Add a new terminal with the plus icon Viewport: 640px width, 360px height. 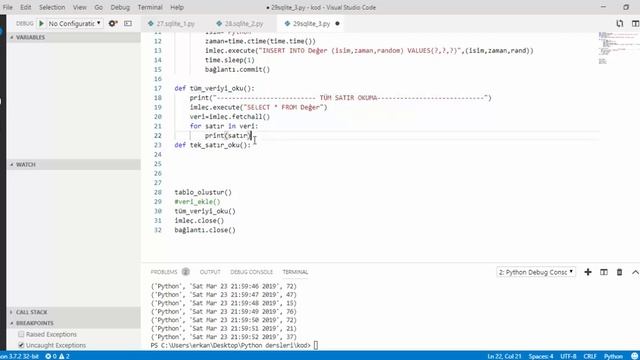coord(588,272)
